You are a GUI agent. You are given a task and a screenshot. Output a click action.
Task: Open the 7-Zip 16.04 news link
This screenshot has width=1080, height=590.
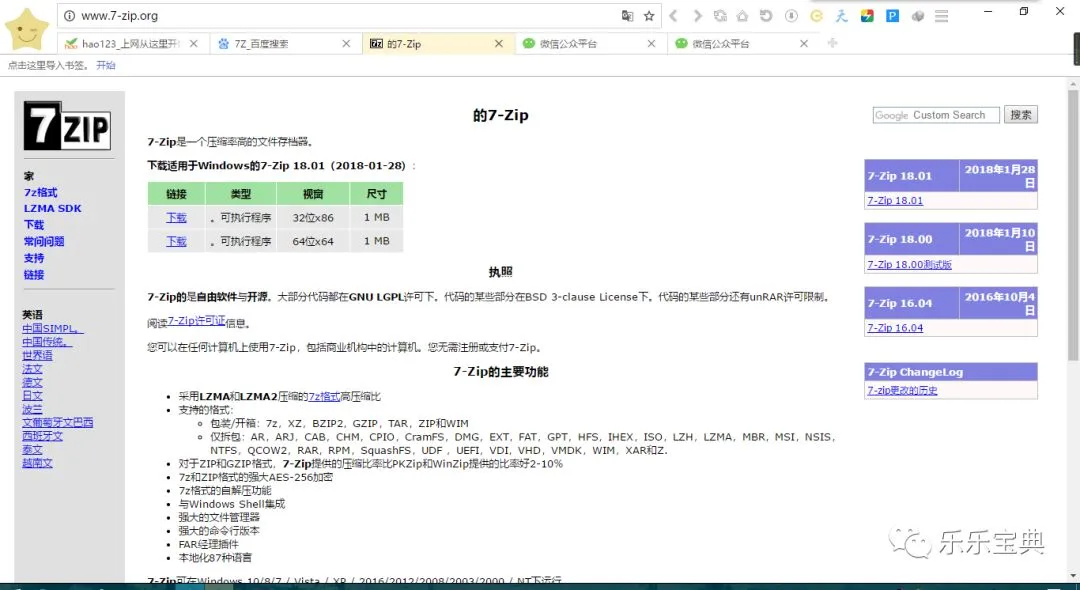click(895, 328)
